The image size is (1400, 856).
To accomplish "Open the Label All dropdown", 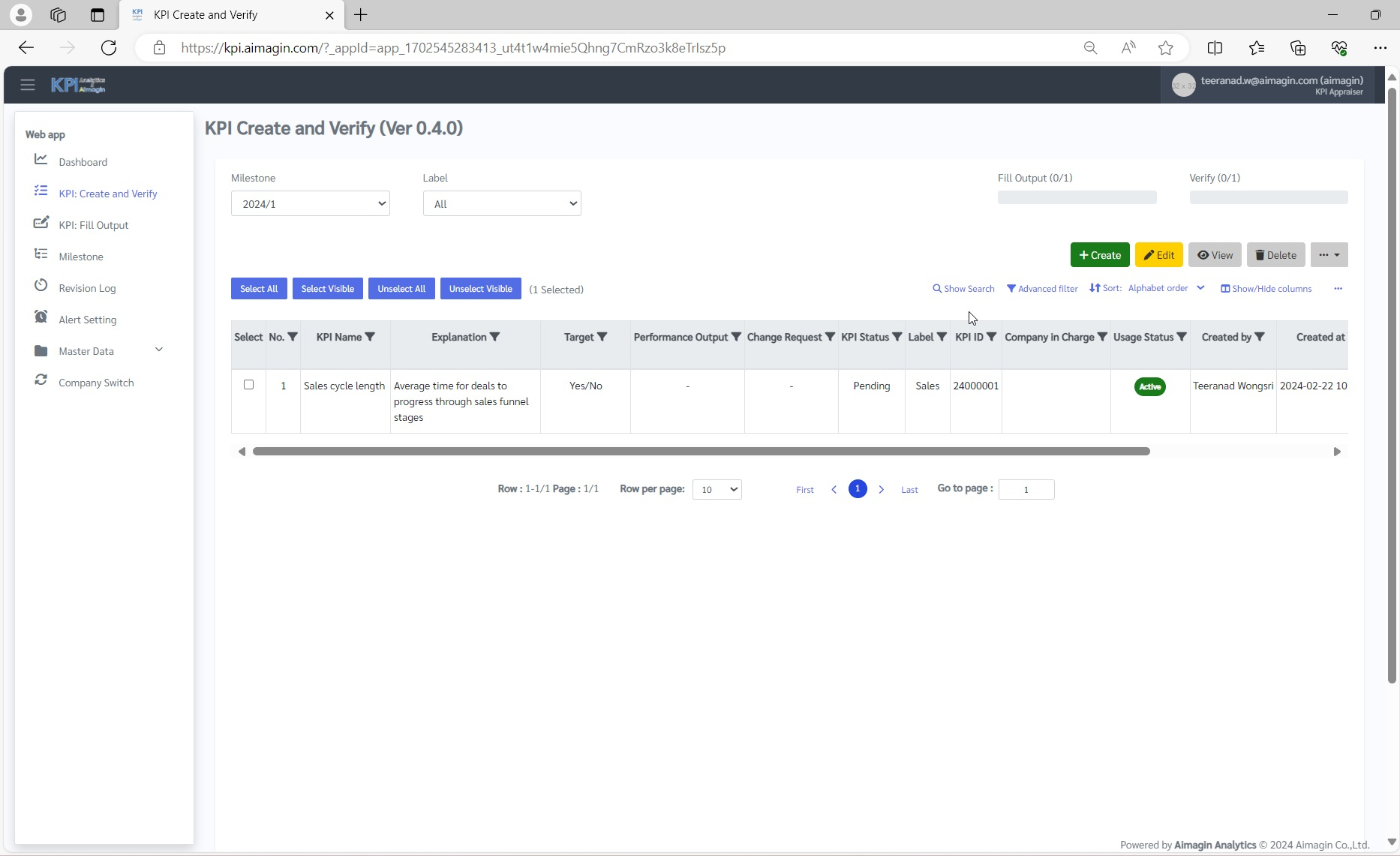I will pos(502,204).
